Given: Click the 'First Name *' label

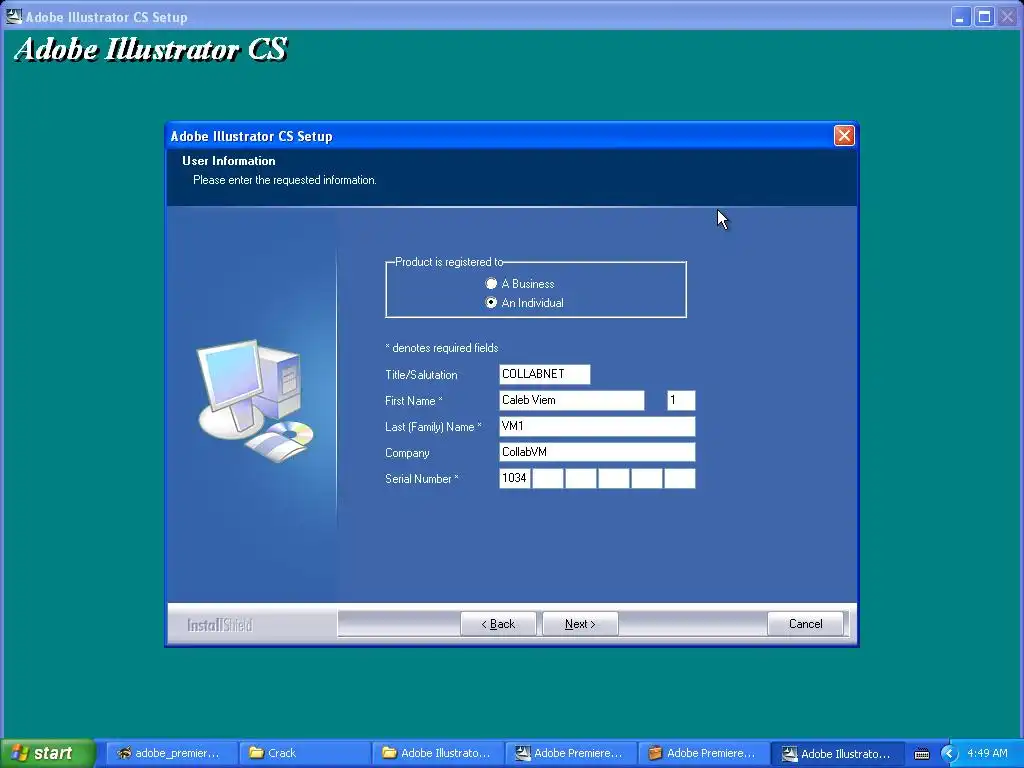Looking at the screenshot, I should point(413,401).
